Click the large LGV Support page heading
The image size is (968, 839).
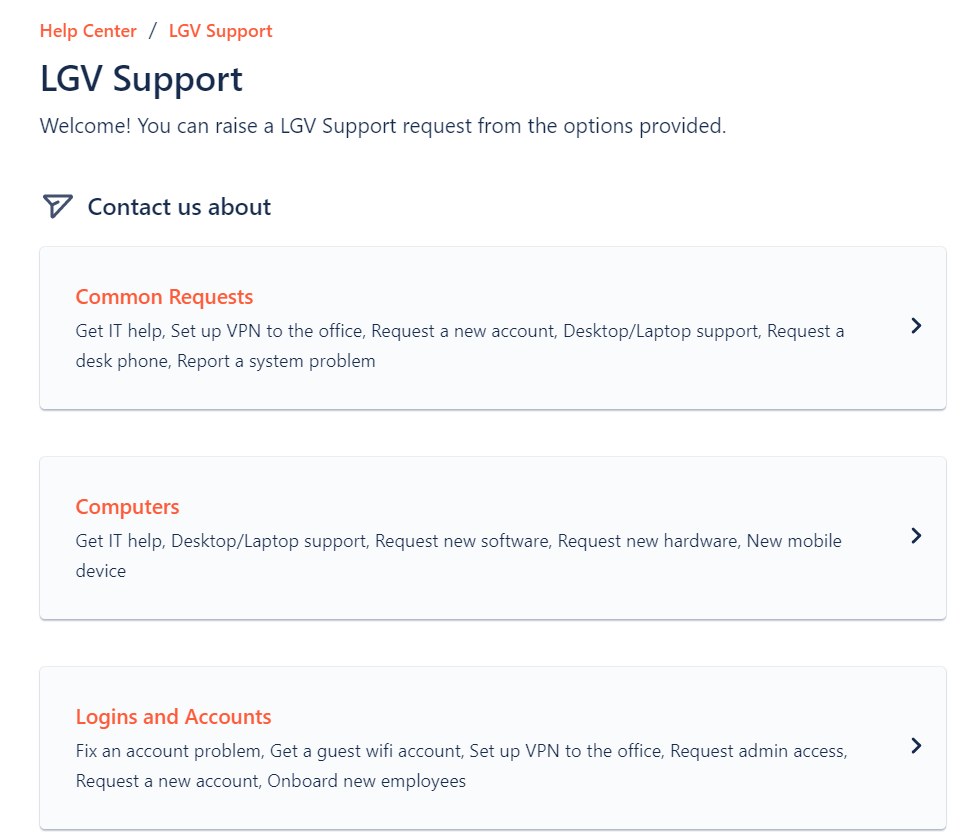[141, 79]
